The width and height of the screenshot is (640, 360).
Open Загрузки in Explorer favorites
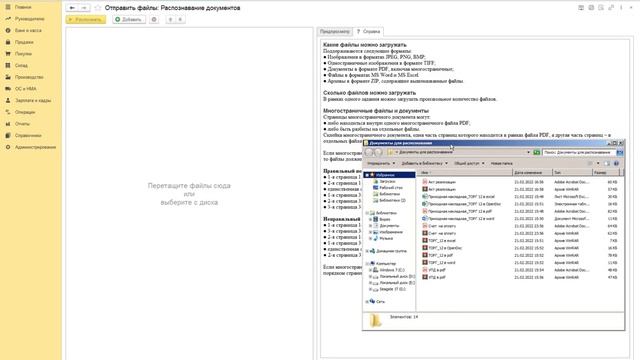pos(387,181)
